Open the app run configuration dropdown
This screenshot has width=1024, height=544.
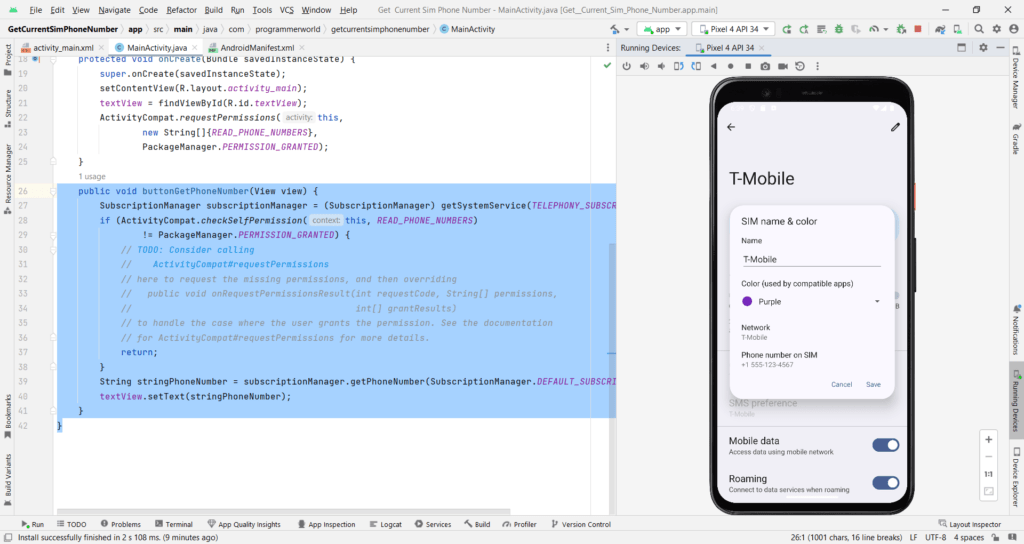click(662, 29)
